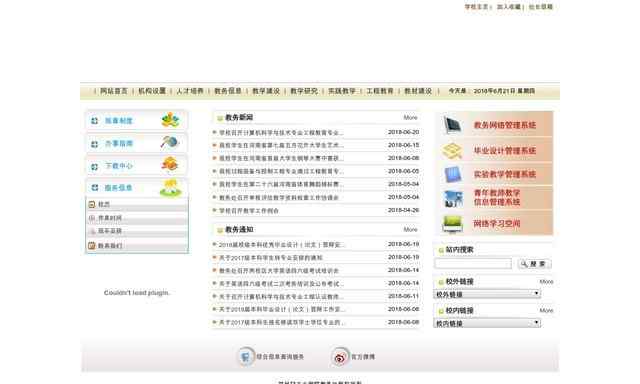640x384 pixels.
Task: Focus the 站内搜索 search input field
Action: [x=473, y=264]
